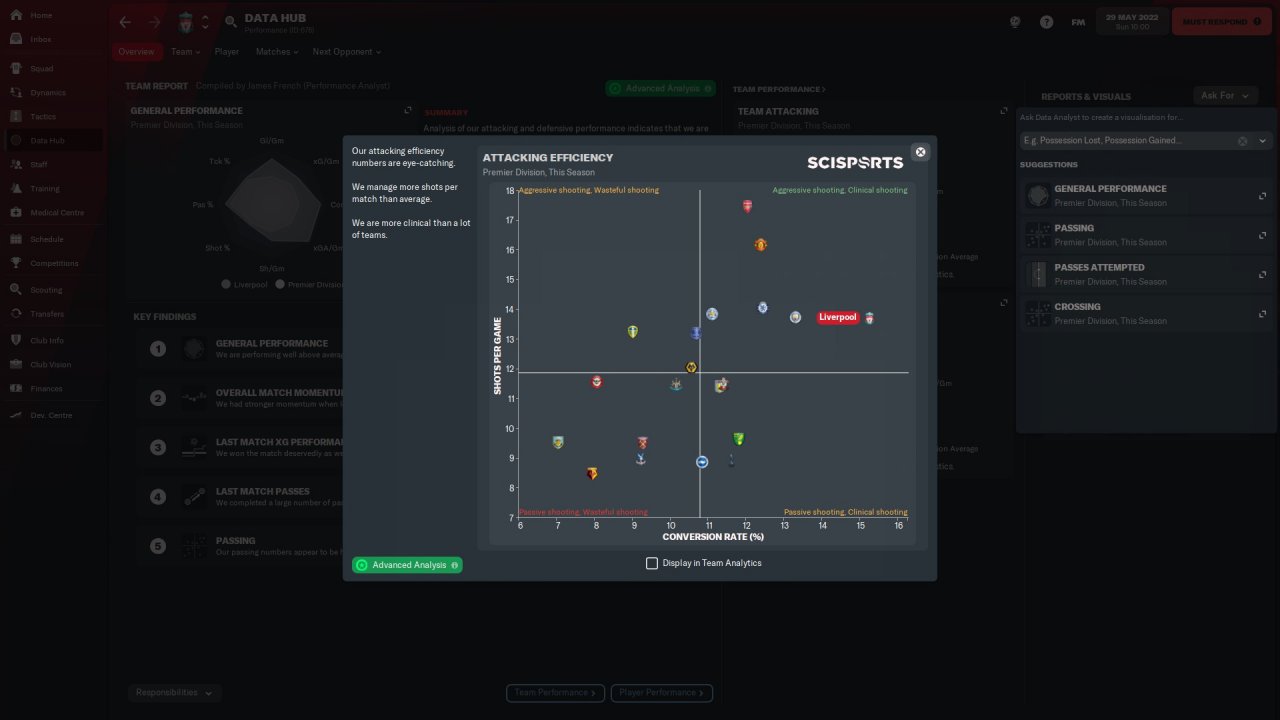1280x720 pixels.
Task: Click the help question mark icon
Action: tap(1046, 22)
